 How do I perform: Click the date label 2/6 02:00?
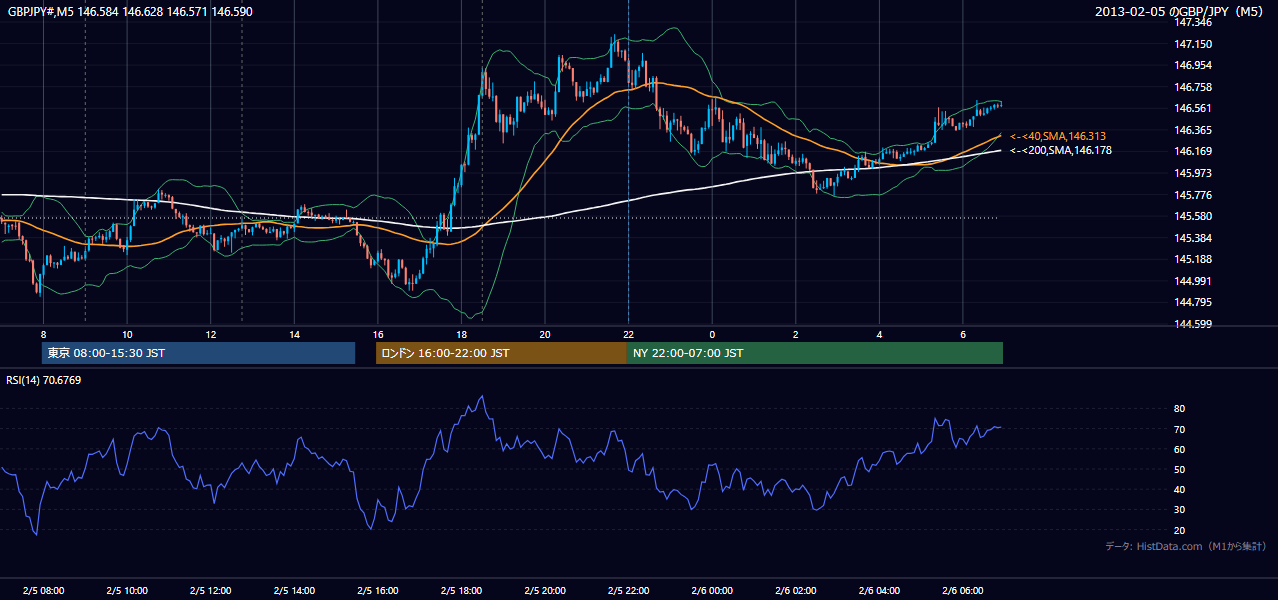click(796, 591)
